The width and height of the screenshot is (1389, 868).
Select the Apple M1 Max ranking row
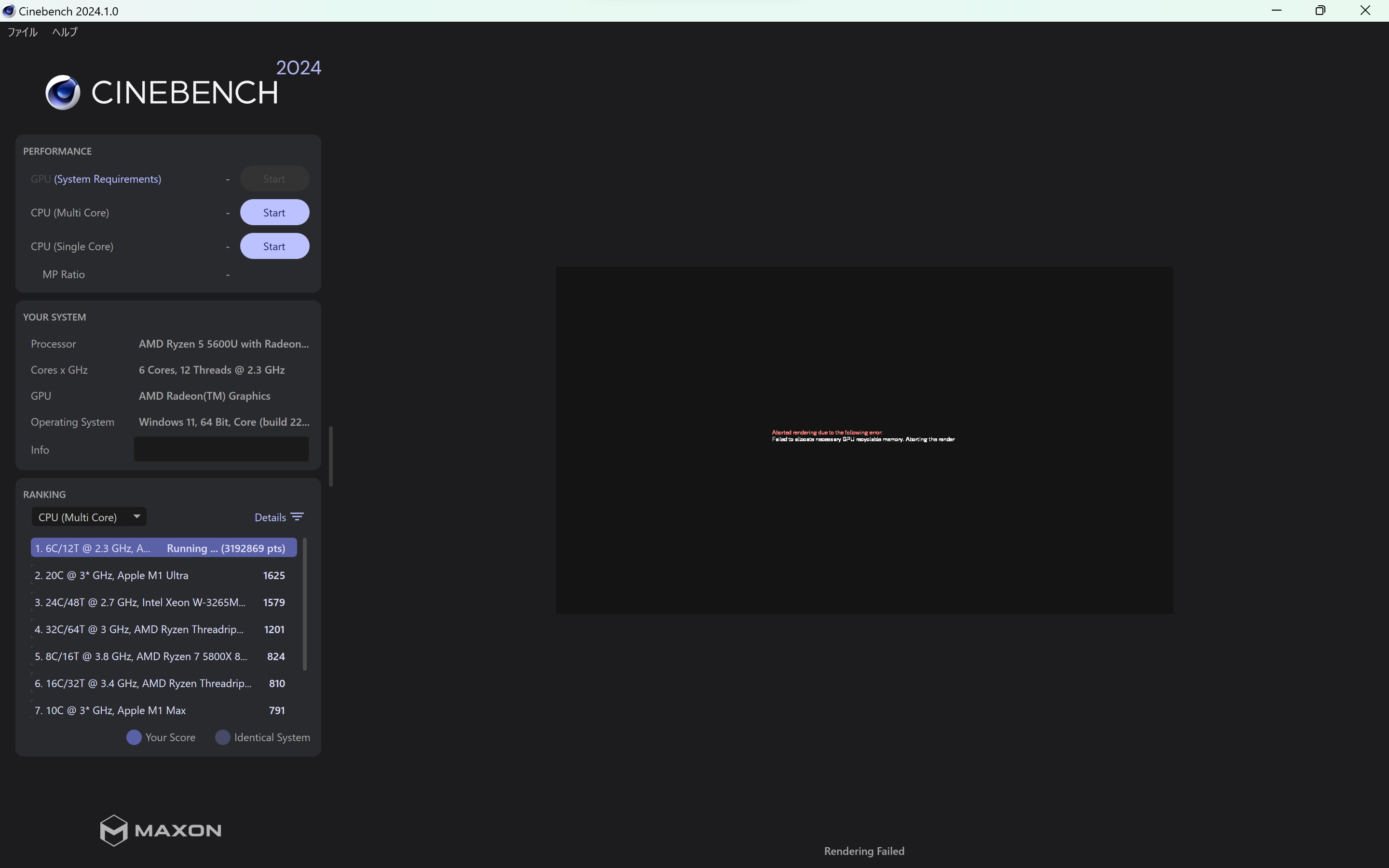[x=163, y=710]
